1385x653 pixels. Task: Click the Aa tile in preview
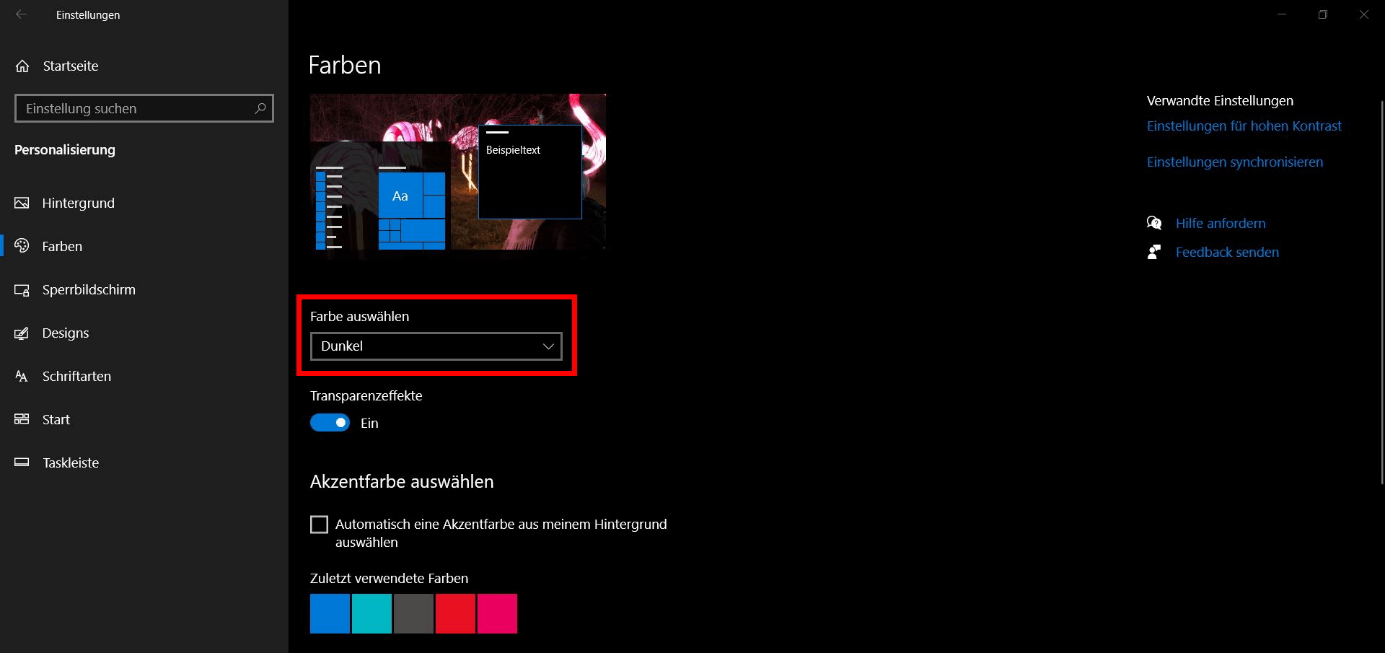(400, 196)
